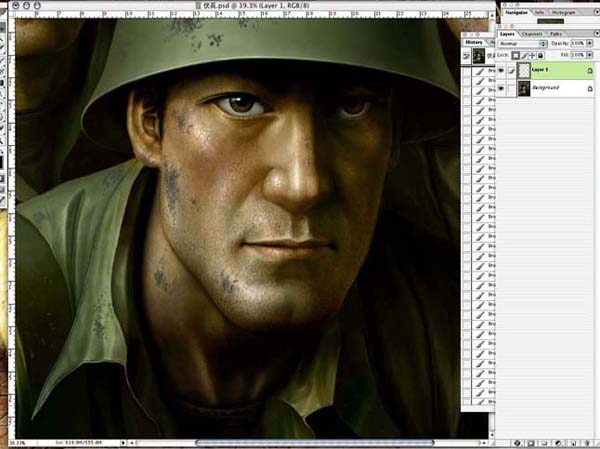Open the Fill slider arrow
Image resolution: width=600 pixels, height=449 pixels.
pyautogui.click(x=590, y=56)
